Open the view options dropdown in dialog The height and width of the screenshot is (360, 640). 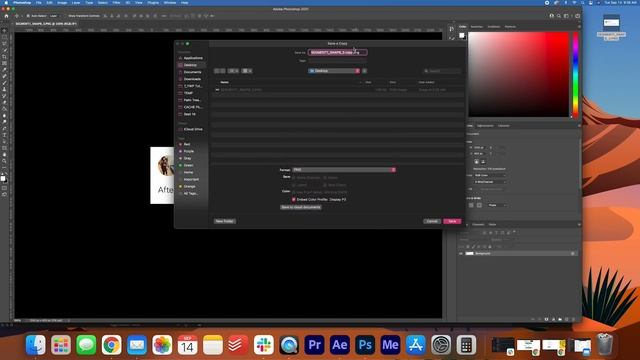(x=233, y=71)
